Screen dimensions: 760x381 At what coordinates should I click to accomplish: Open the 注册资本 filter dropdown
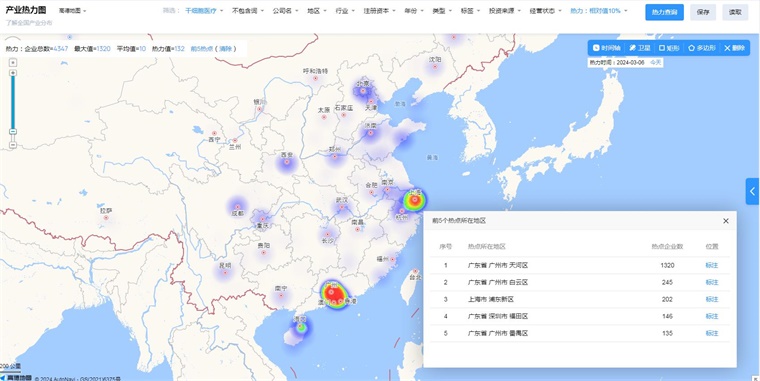click(x=380, y=11)
